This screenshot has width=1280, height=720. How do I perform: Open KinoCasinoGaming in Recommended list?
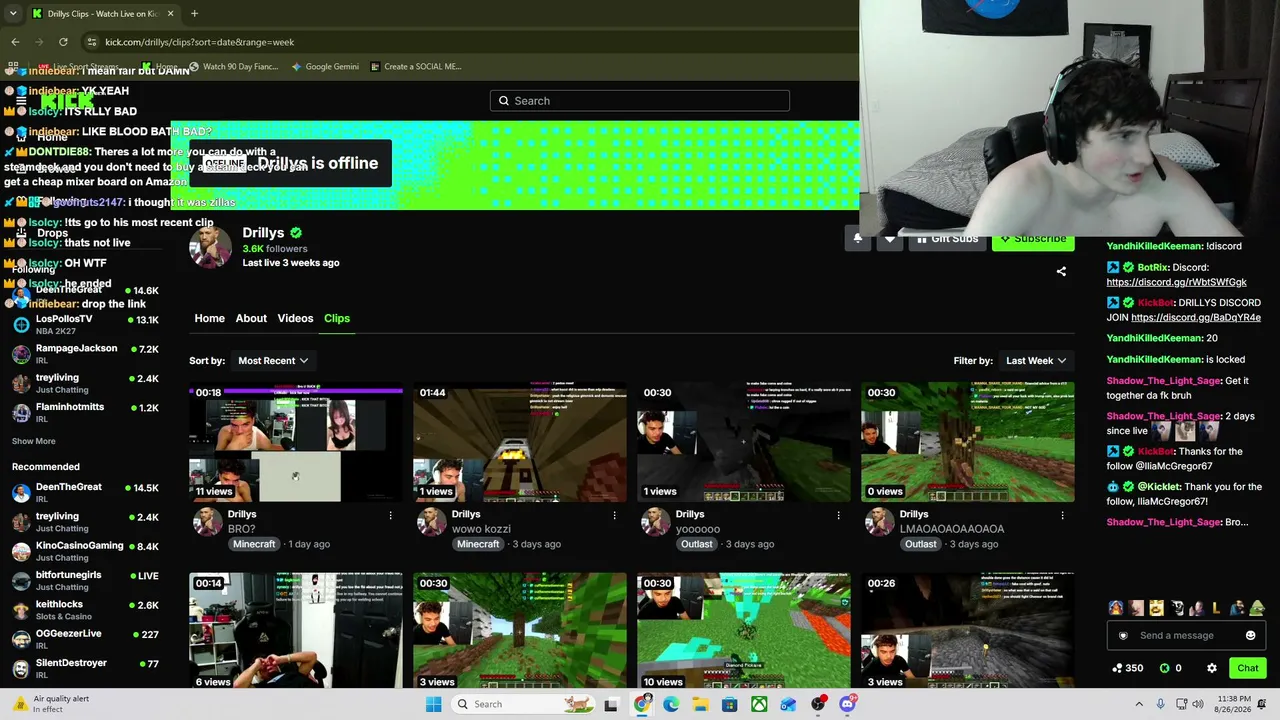(x=85, y=551)
